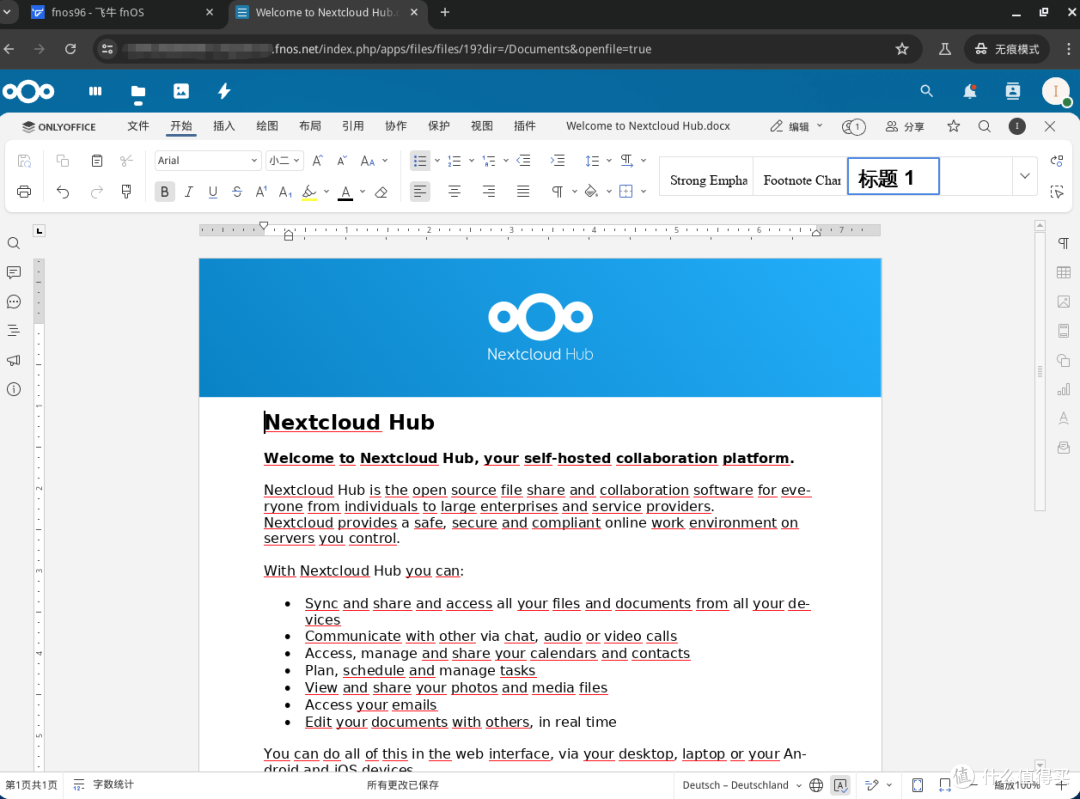Image resolution: width=1080 pixels, height=799 pixels.
Task: Toggle underline formatting
Action: (x=213, y=192)
